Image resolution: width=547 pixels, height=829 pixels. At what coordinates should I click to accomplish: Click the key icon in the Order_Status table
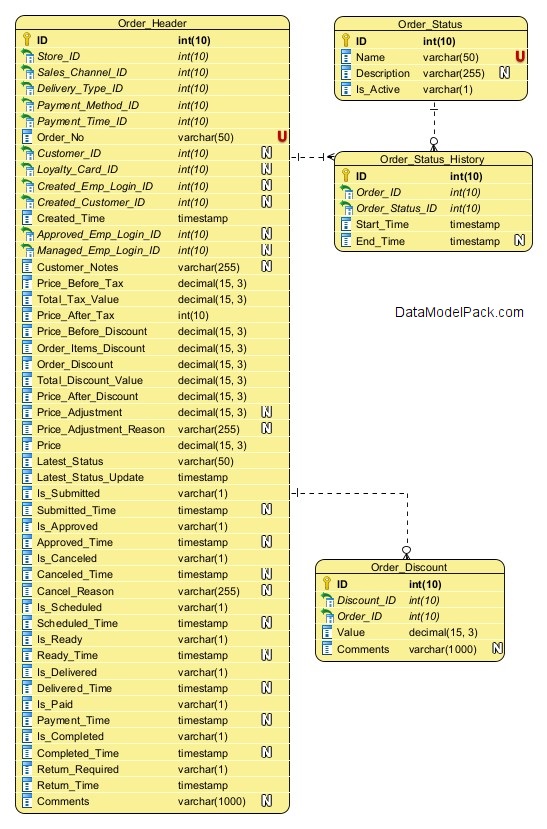(x=346, y=40)
